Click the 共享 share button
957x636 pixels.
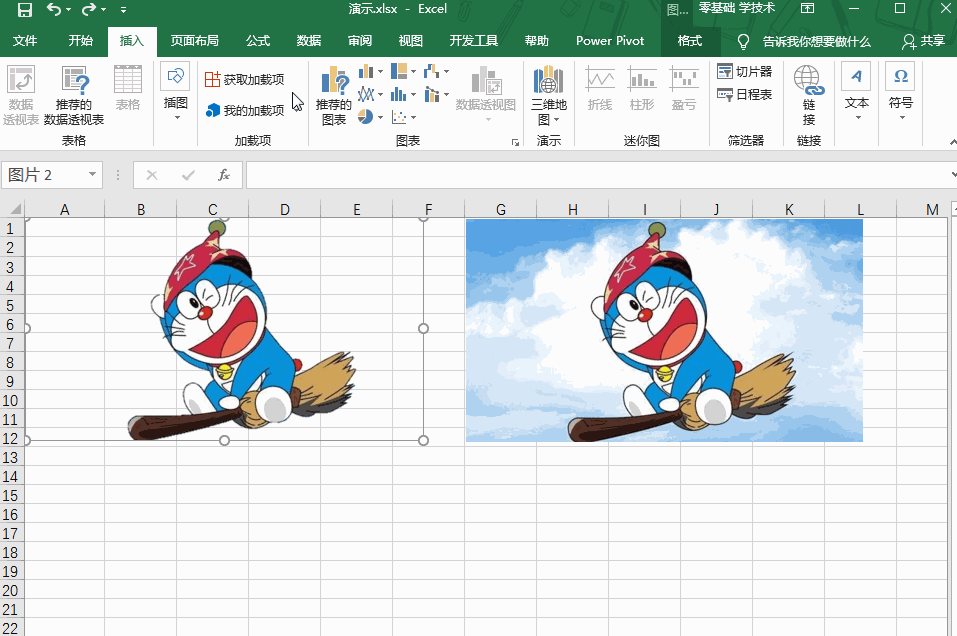click(923, 41)
